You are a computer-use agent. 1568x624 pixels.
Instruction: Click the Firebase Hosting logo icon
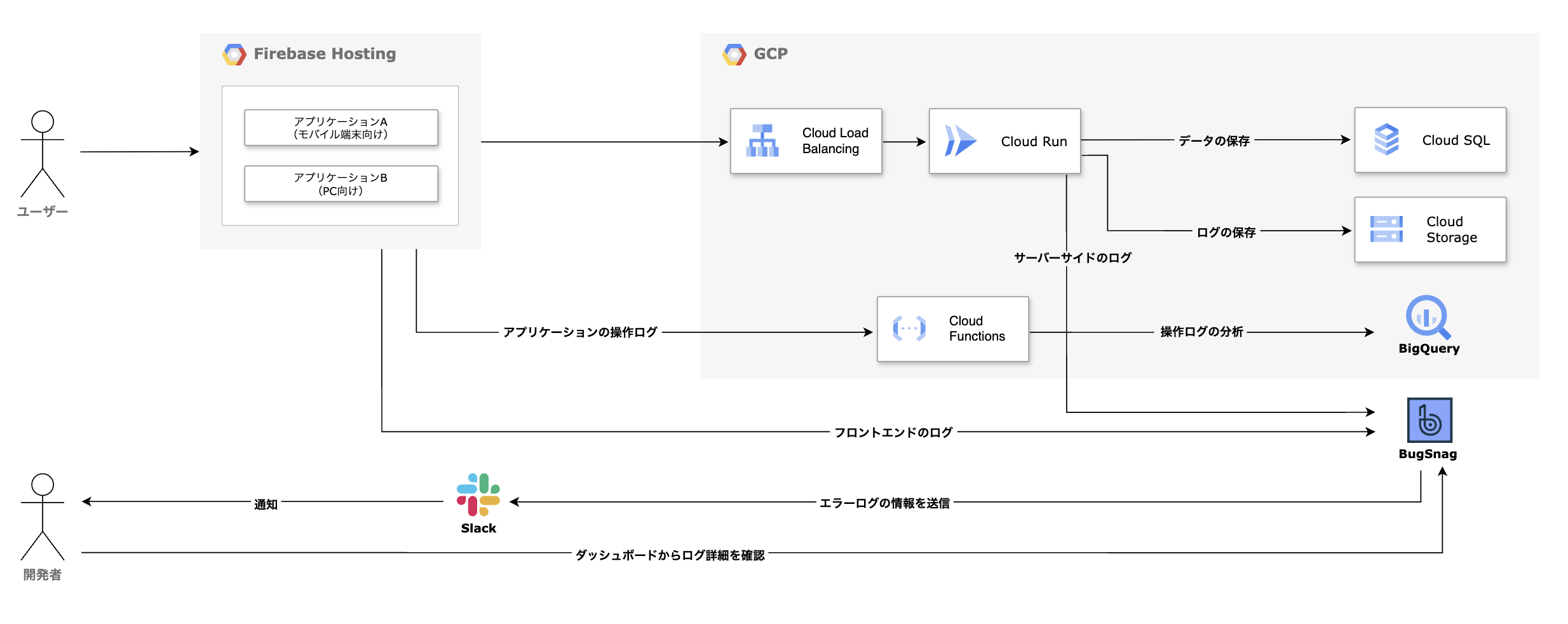click(234, 55)
